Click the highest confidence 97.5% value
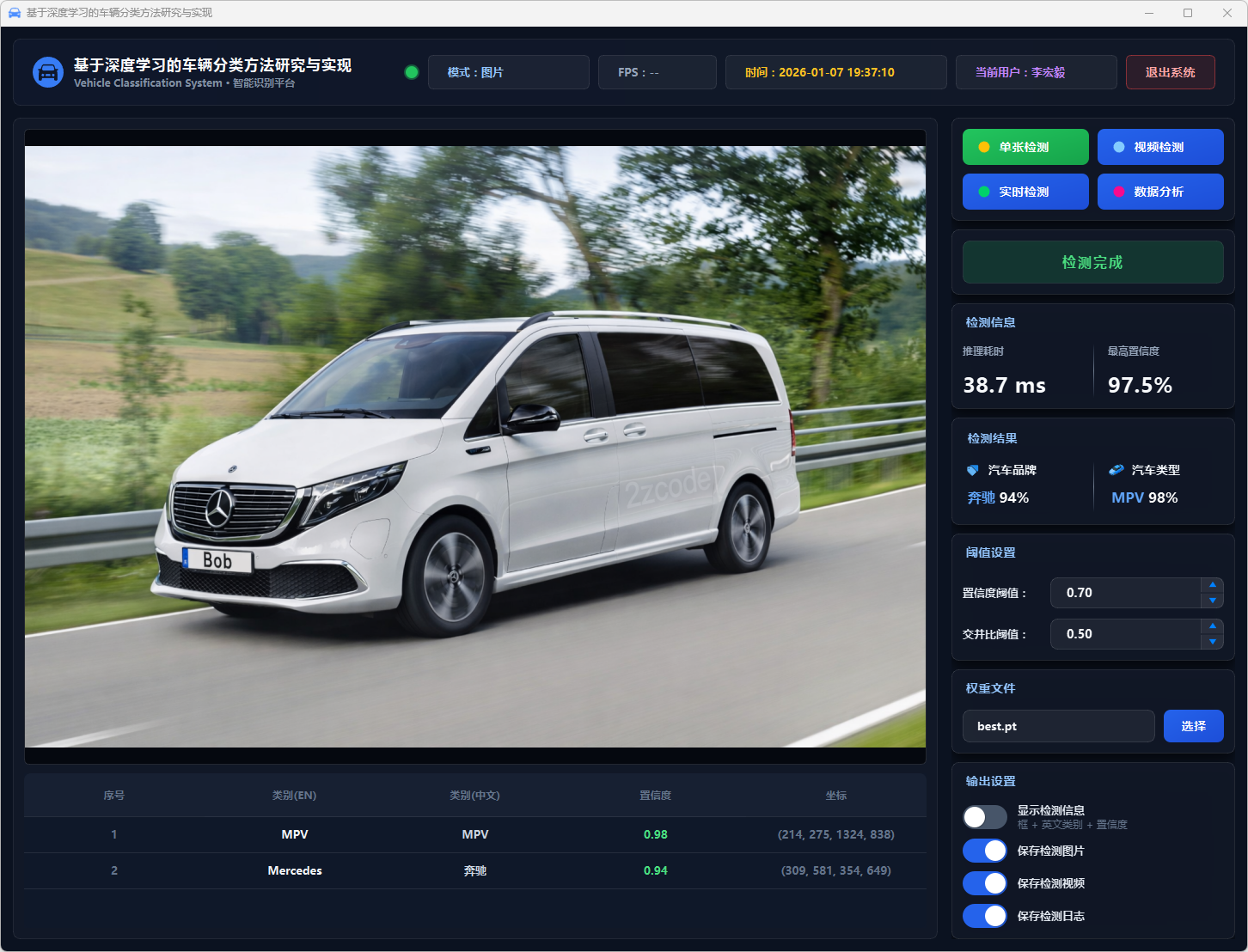This screenshot has width=1248, height=952. click(1141, 385)
